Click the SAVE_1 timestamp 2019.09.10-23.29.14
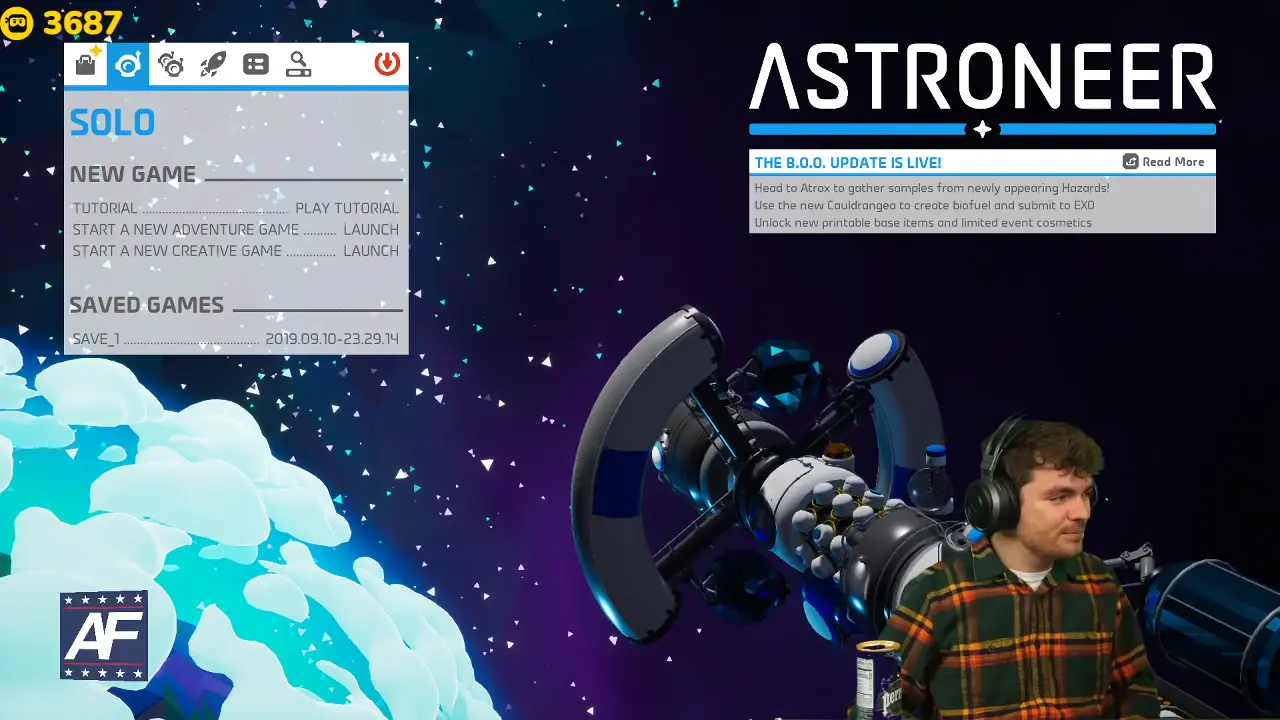The width and height of the screenshot is (1280, 720). [x=331, y=339]
